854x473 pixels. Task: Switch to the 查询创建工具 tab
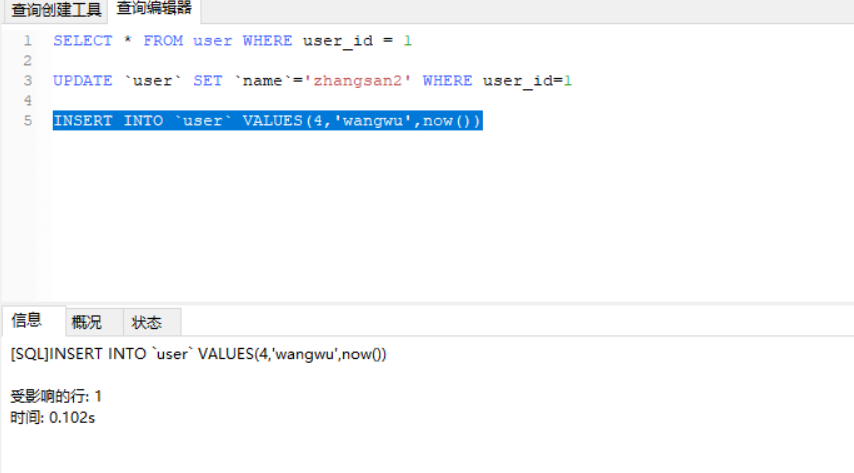[x=56, y=10]
